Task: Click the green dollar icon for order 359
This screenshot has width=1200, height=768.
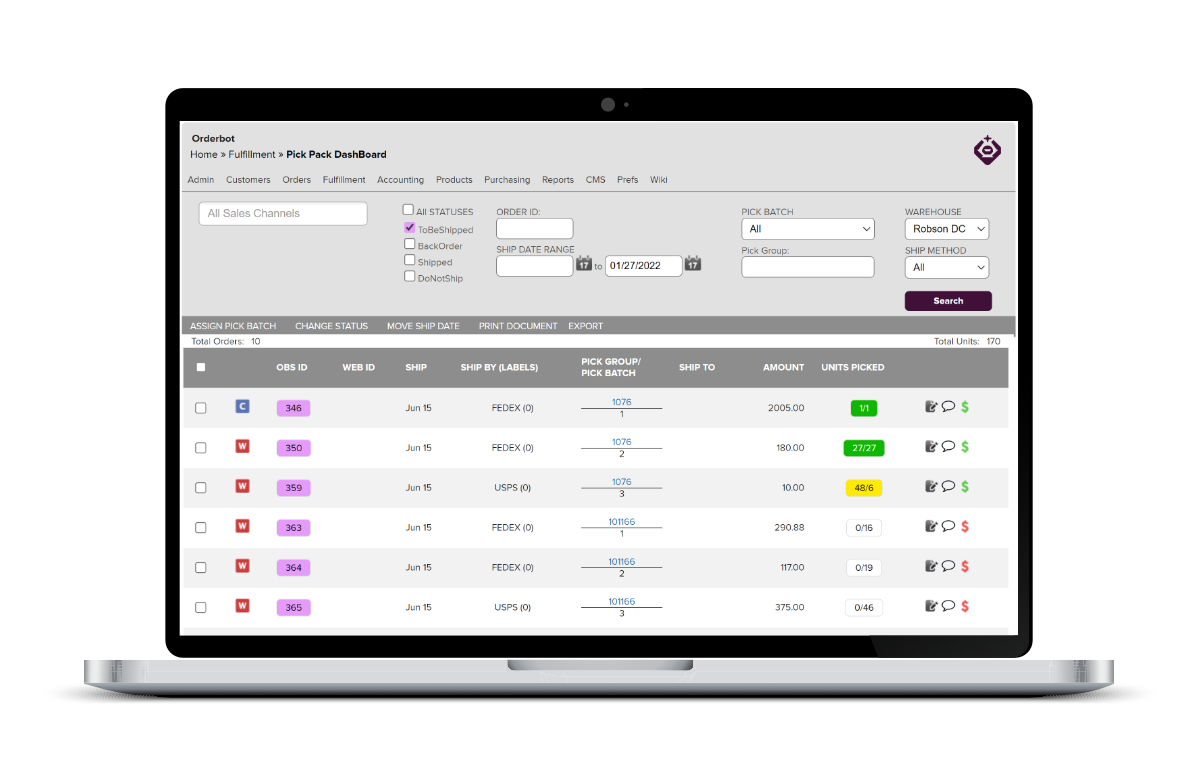Action: click(x=964, y=486)
